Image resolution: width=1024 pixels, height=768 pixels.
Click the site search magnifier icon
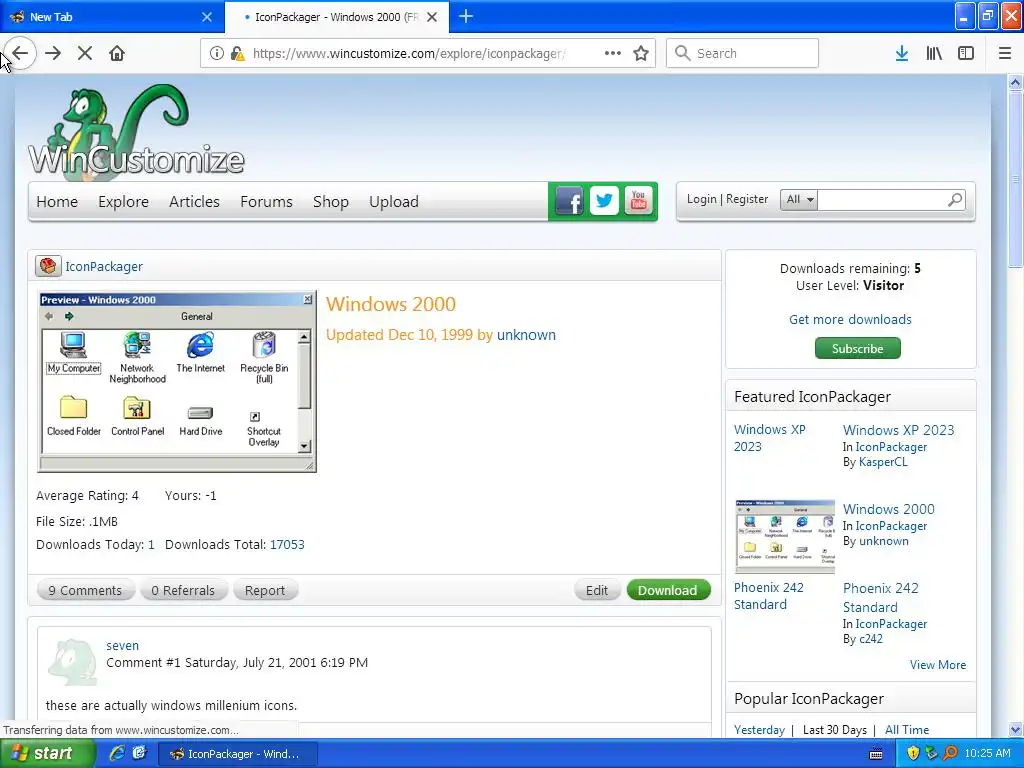955,200
